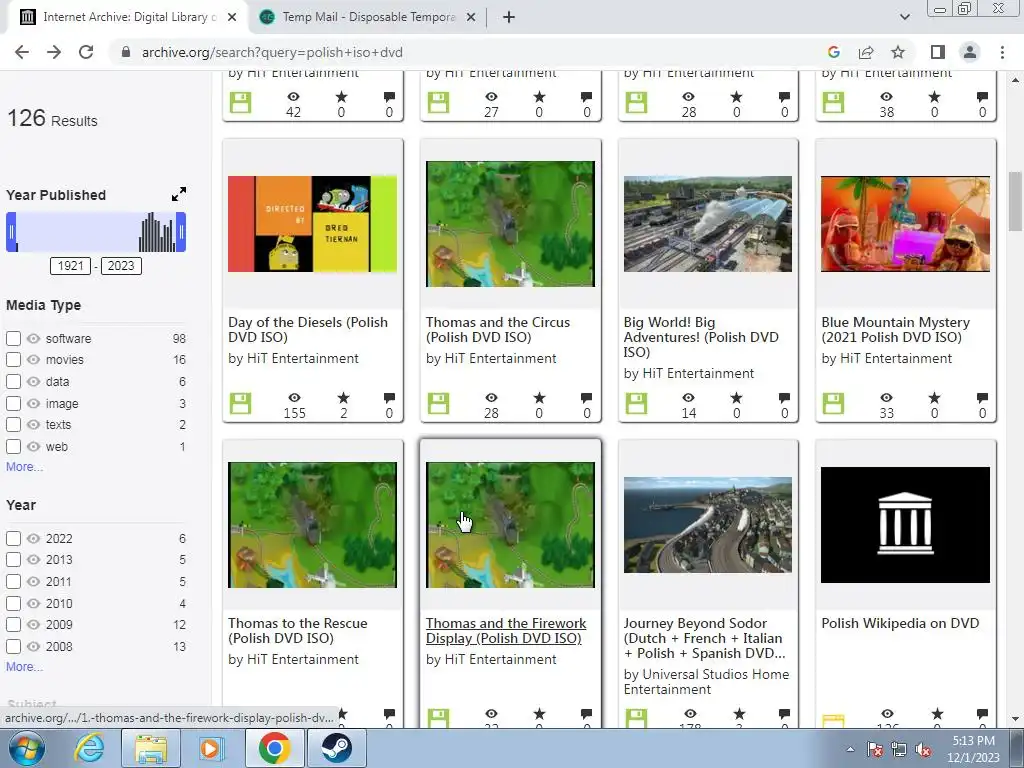Open Steam from the taskbar
Image resolution: width=1024 pixels, height=768 pixels.
336,748
